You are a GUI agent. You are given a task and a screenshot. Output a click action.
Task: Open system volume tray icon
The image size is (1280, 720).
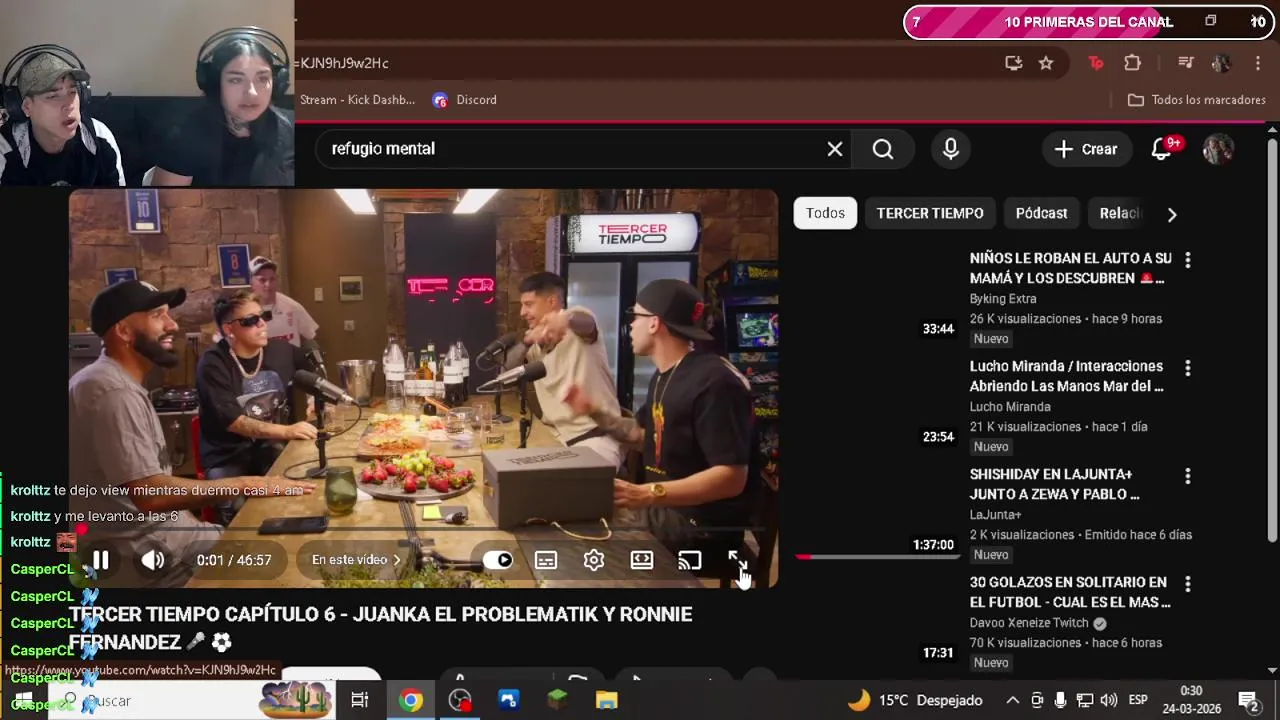[x=1109, y=701]
